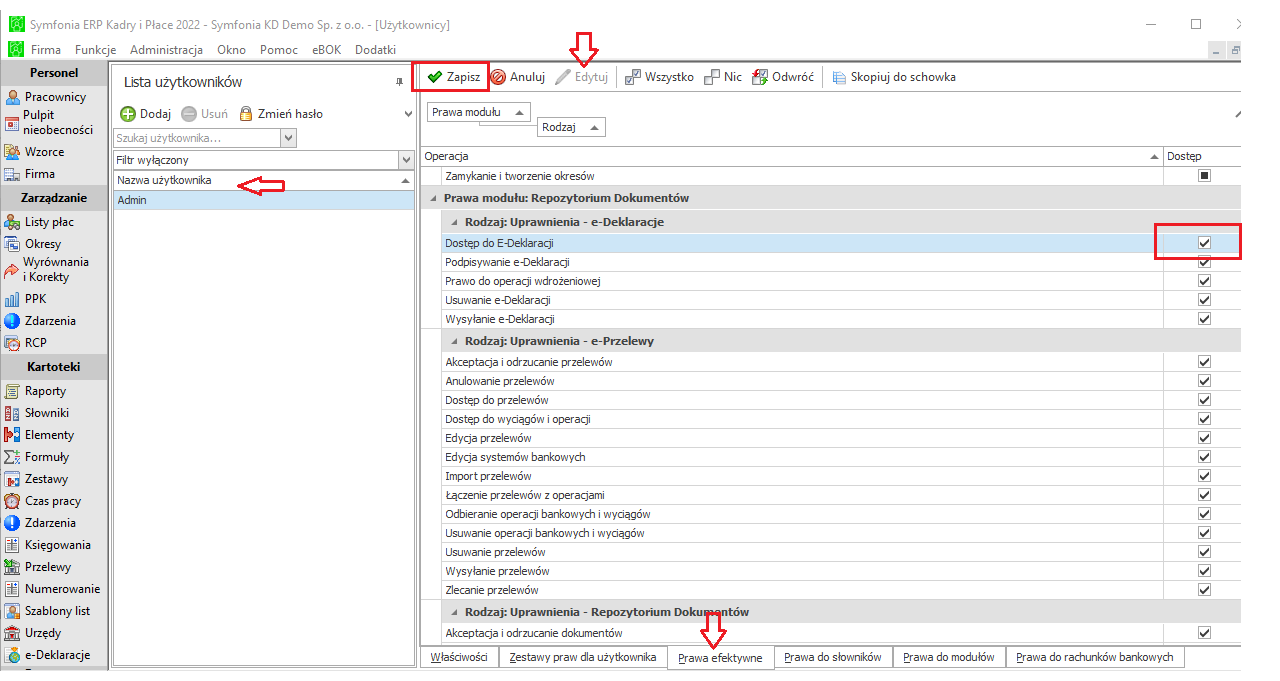Toggle the Import przelewów access checkbox
The width and height of the screenshot is (1280, 681).
1204,476
